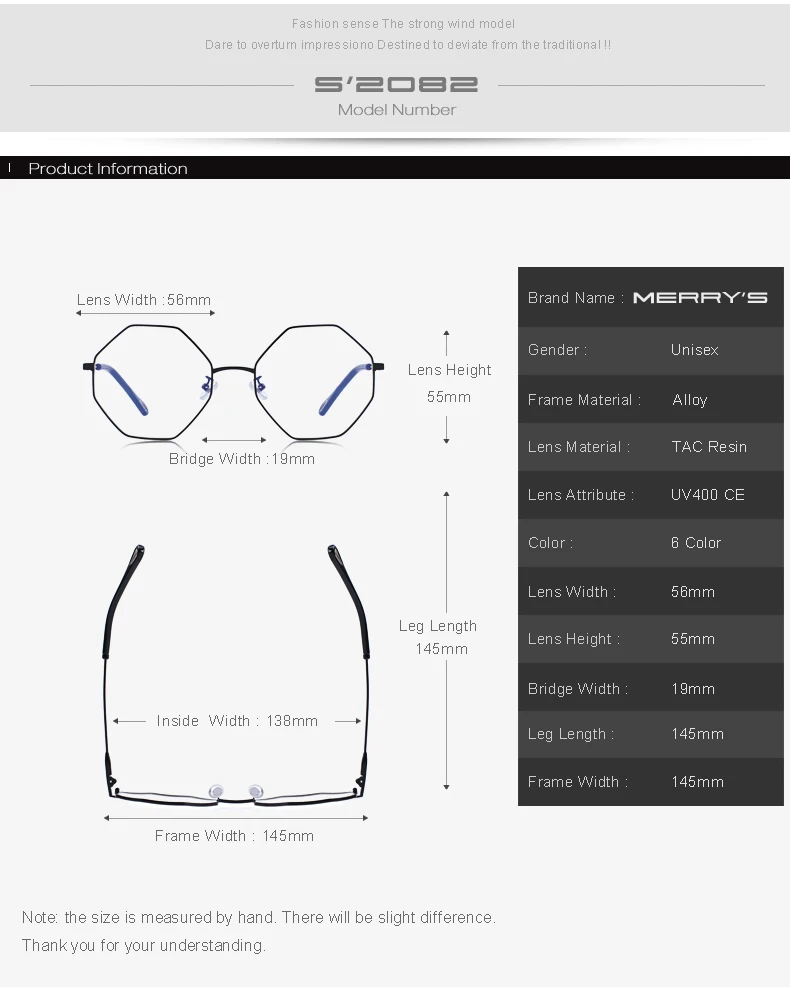This screenshot has width=790, height=992.
Task: Click the S'2082 model number heading
Action: 396,84
